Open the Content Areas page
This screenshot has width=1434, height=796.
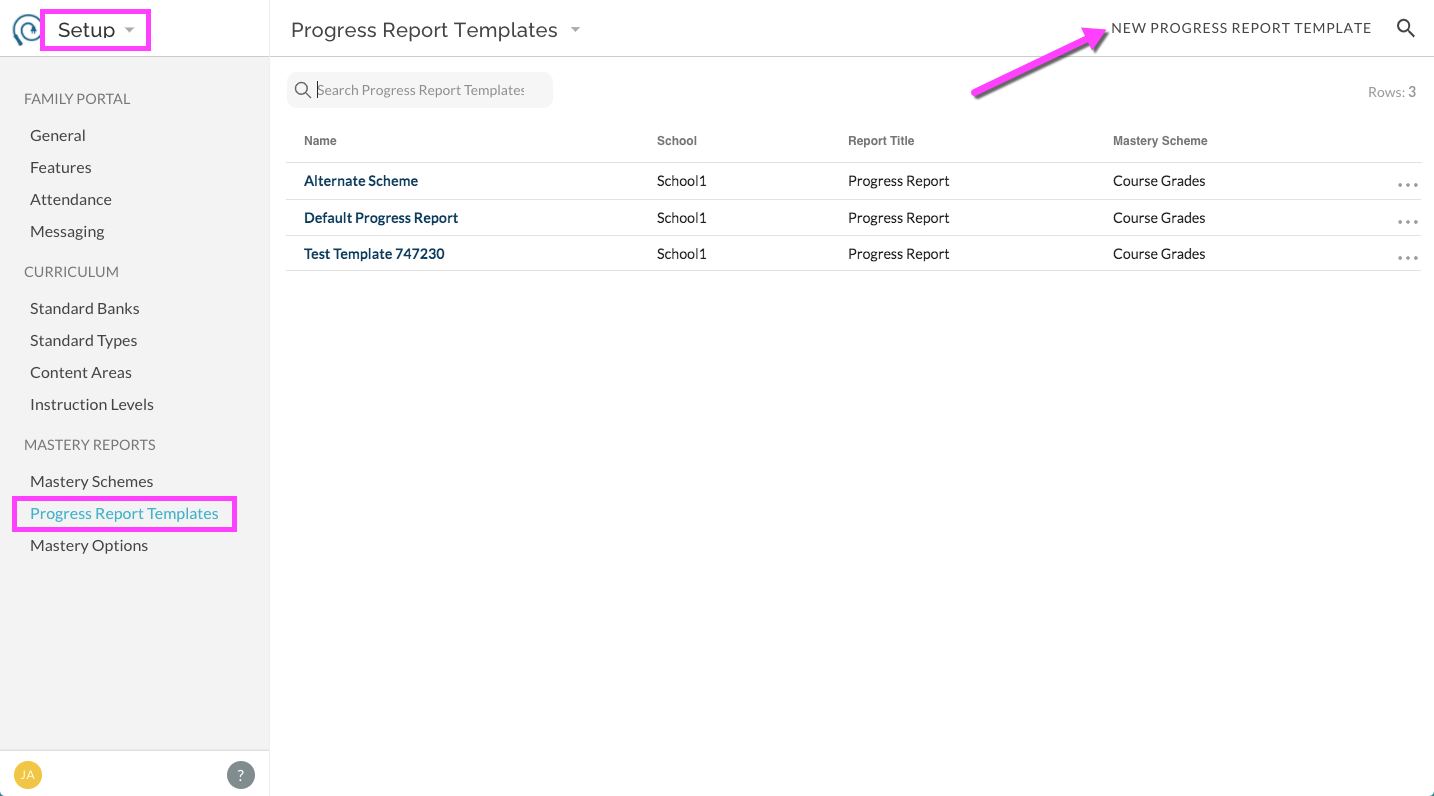(x=81, y=372)
